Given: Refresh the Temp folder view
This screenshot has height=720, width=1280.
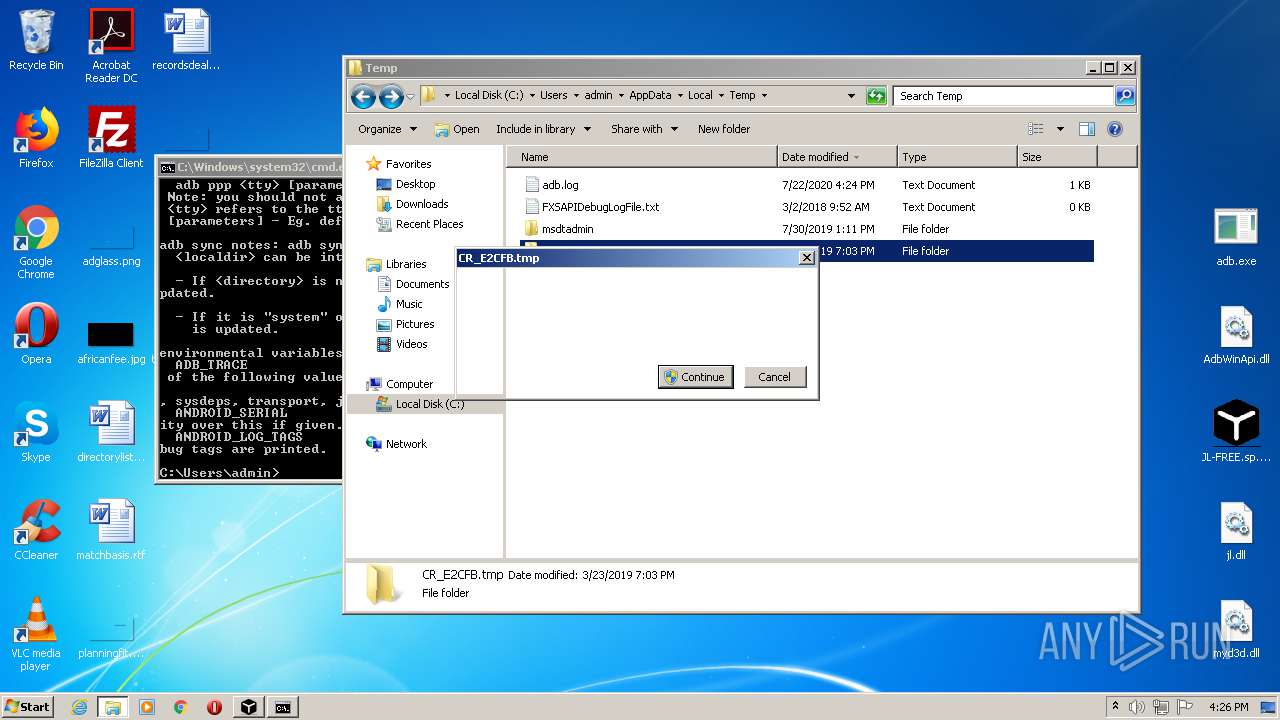Looking at the screenshot, I should click(876, 96).
